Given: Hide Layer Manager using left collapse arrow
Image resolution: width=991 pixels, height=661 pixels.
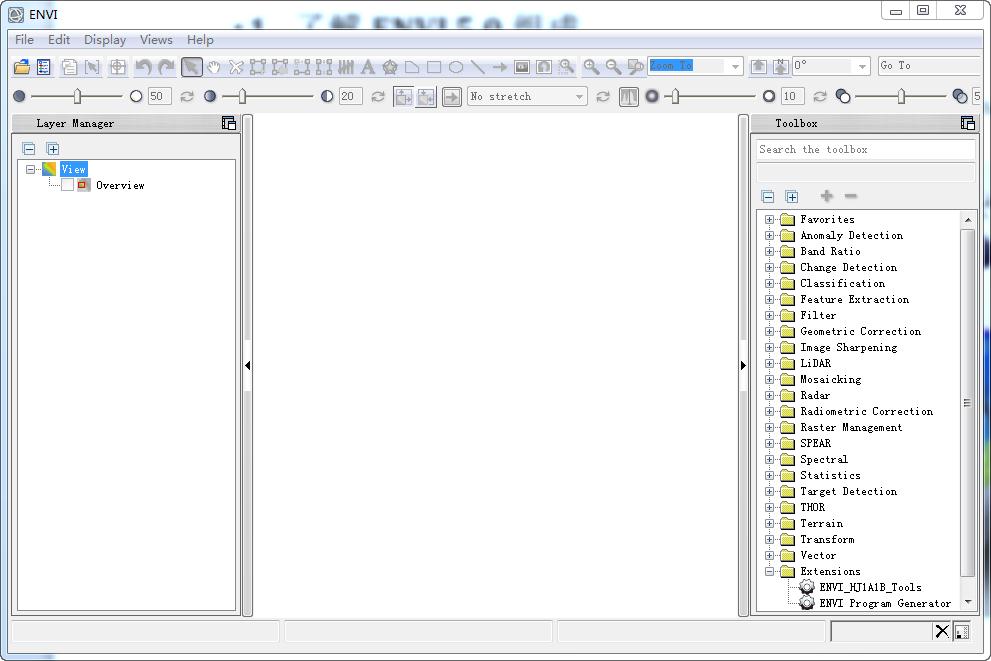Looking at the screenshot, I should click(x=248, y=365).
